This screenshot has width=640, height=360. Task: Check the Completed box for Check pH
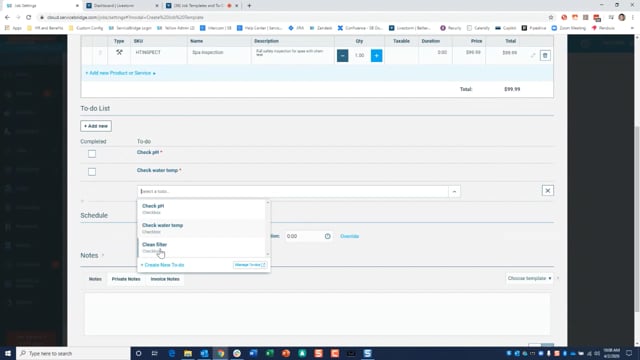[x=92, y=154]
